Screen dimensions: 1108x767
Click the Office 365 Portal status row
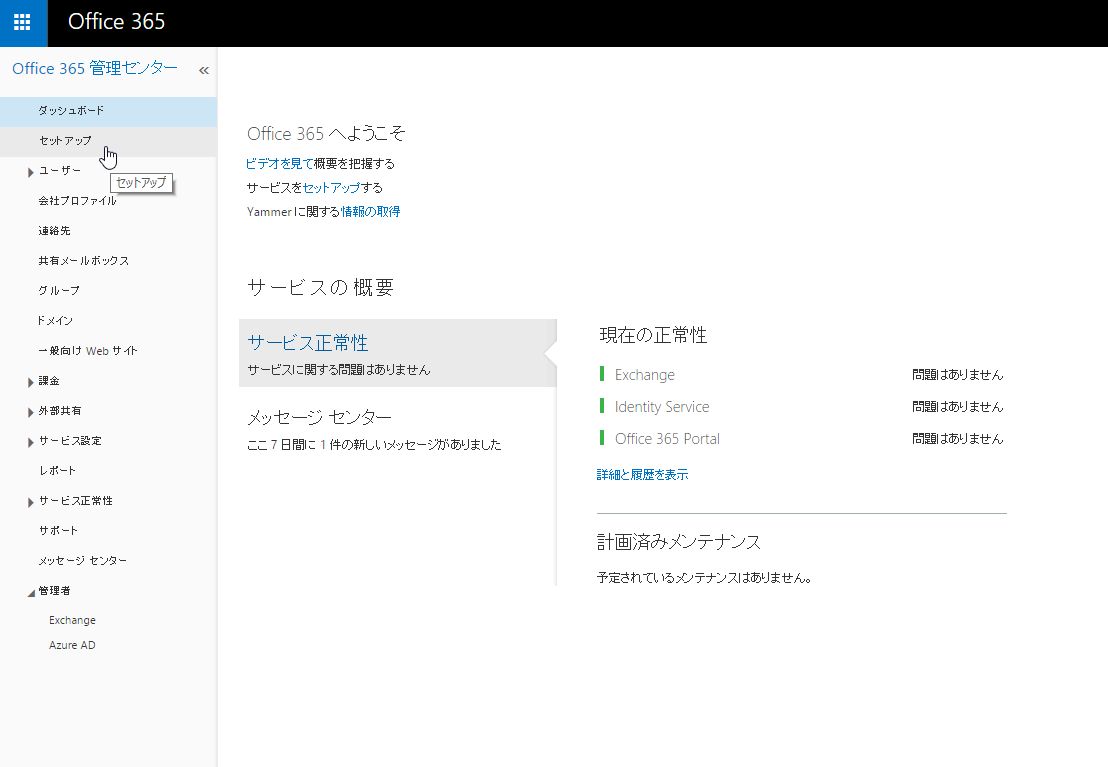pos(802,438)
